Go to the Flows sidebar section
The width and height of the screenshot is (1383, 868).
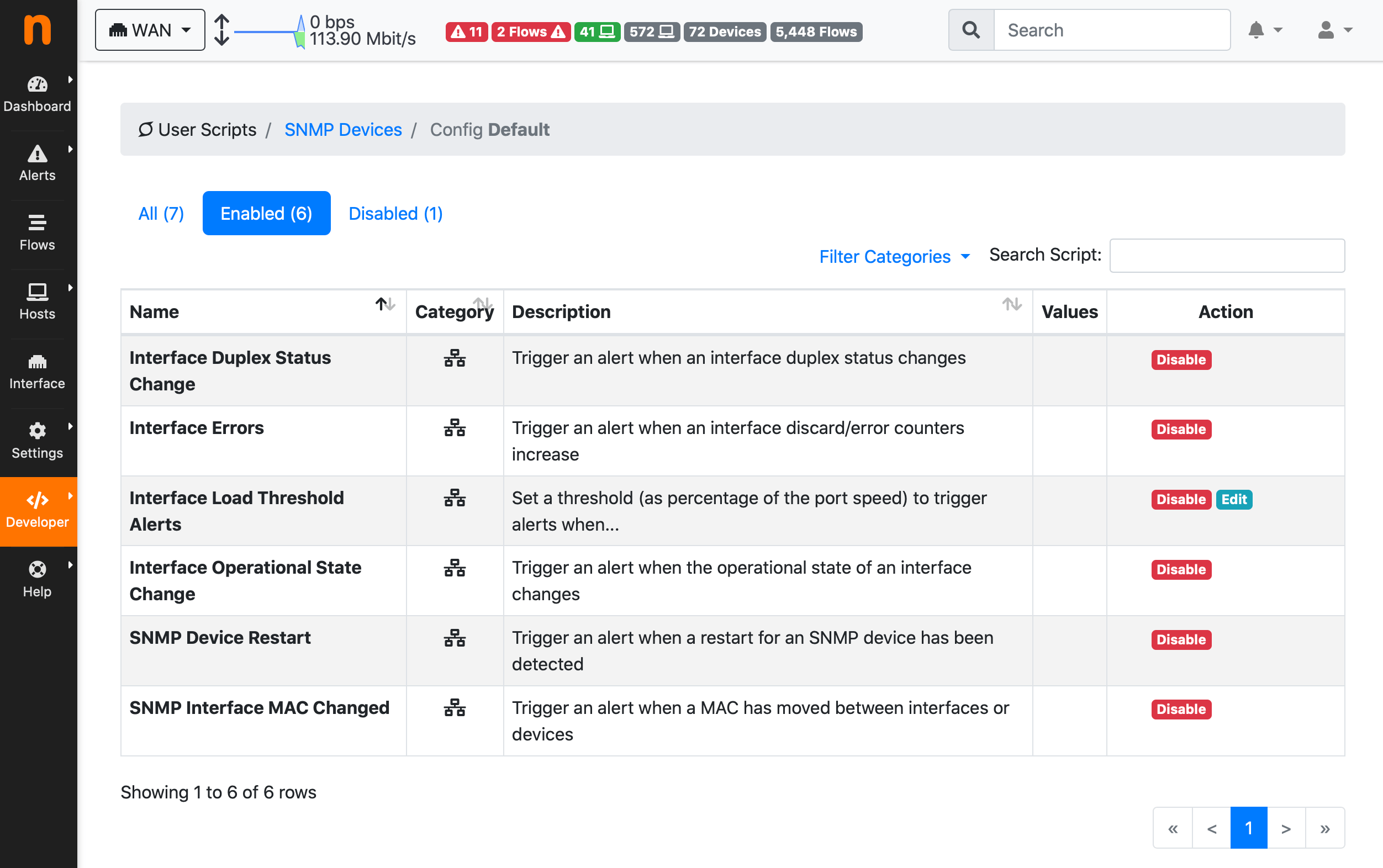(38, 232)
